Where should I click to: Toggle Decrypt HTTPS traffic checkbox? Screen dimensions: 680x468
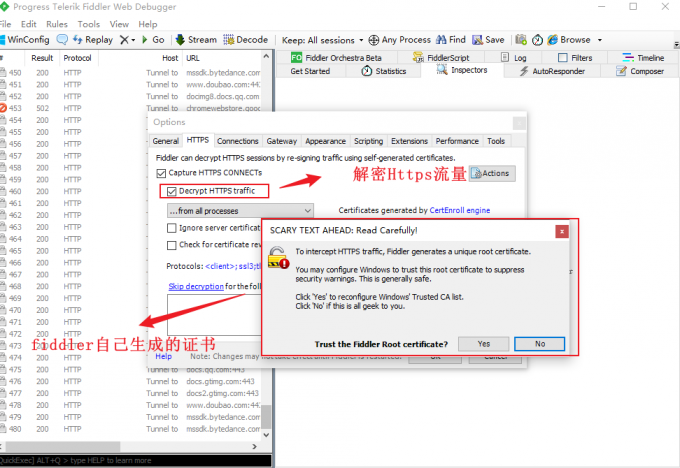click(x=172, y=191)
